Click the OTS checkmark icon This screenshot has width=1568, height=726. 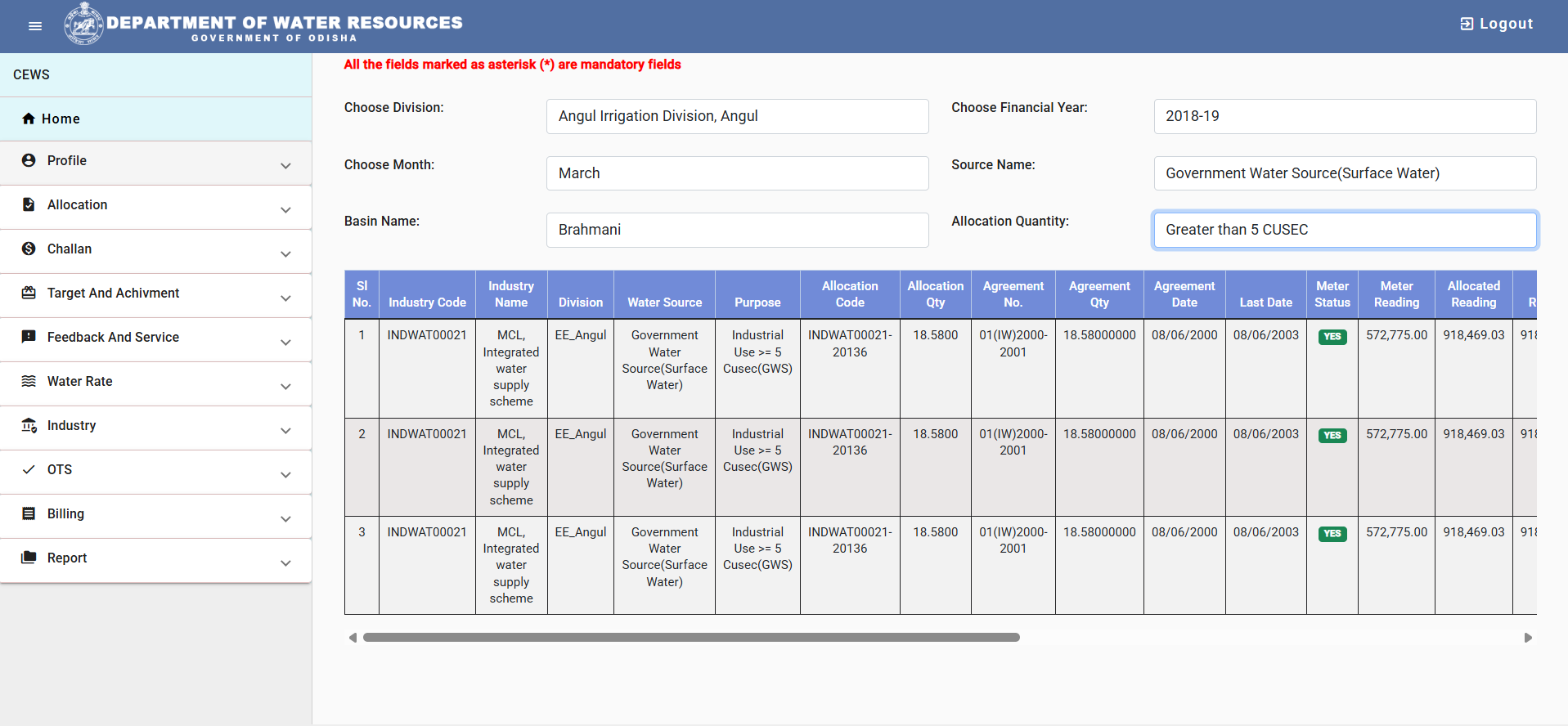(29, 469)
